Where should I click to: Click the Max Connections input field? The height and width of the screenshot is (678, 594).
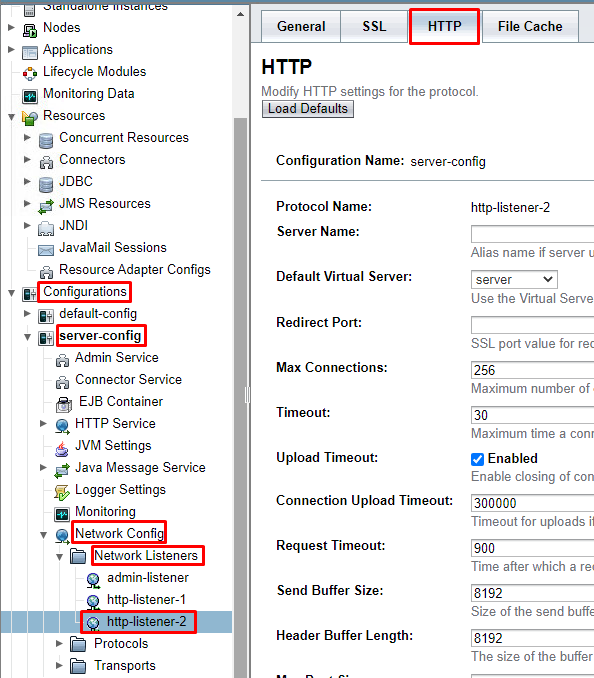tap(532, 370)
